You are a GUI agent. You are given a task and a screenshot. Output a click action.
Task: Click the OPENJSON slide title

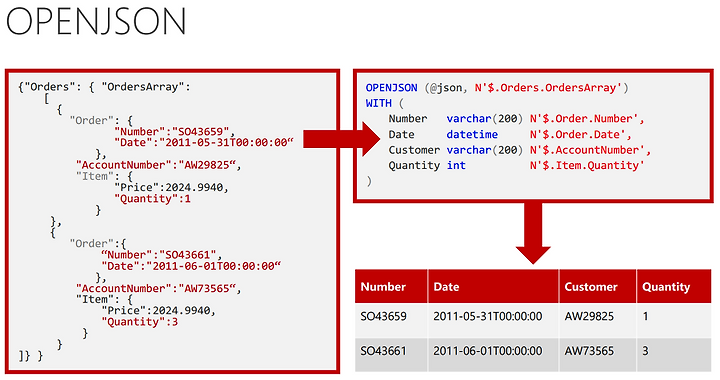(x=96, y=21)
